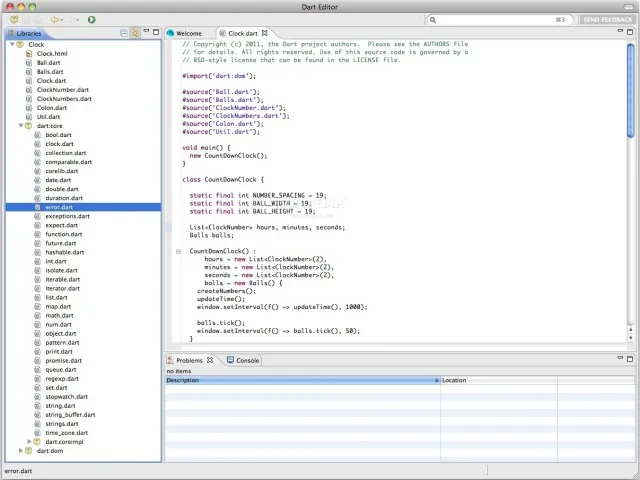Viewport: 640px width, 480px height.
Task: Click the exceptions.dart file icon
Action: (38, 216)
